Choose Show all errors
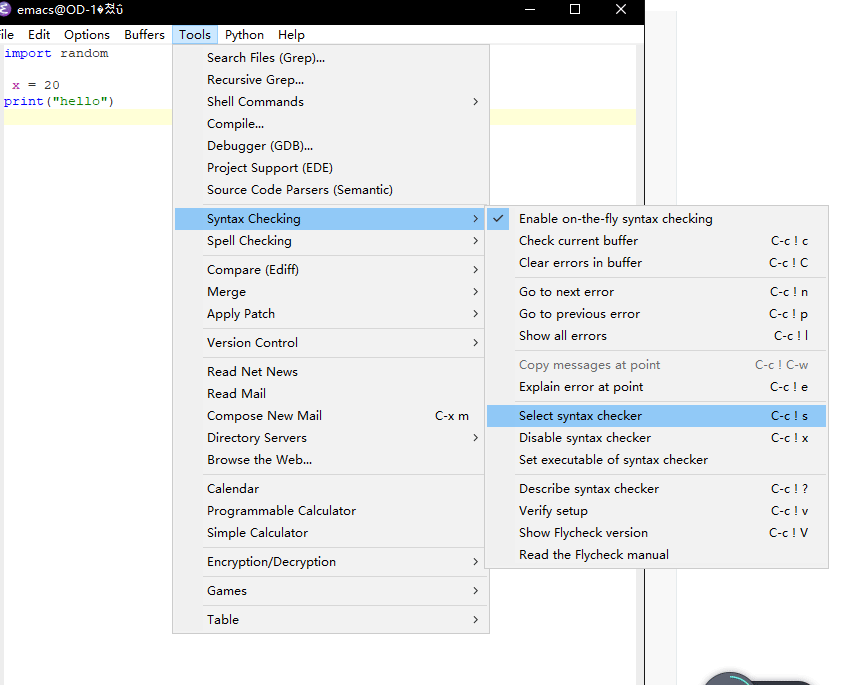Screen dimensions: 863x685 (562, 336)
